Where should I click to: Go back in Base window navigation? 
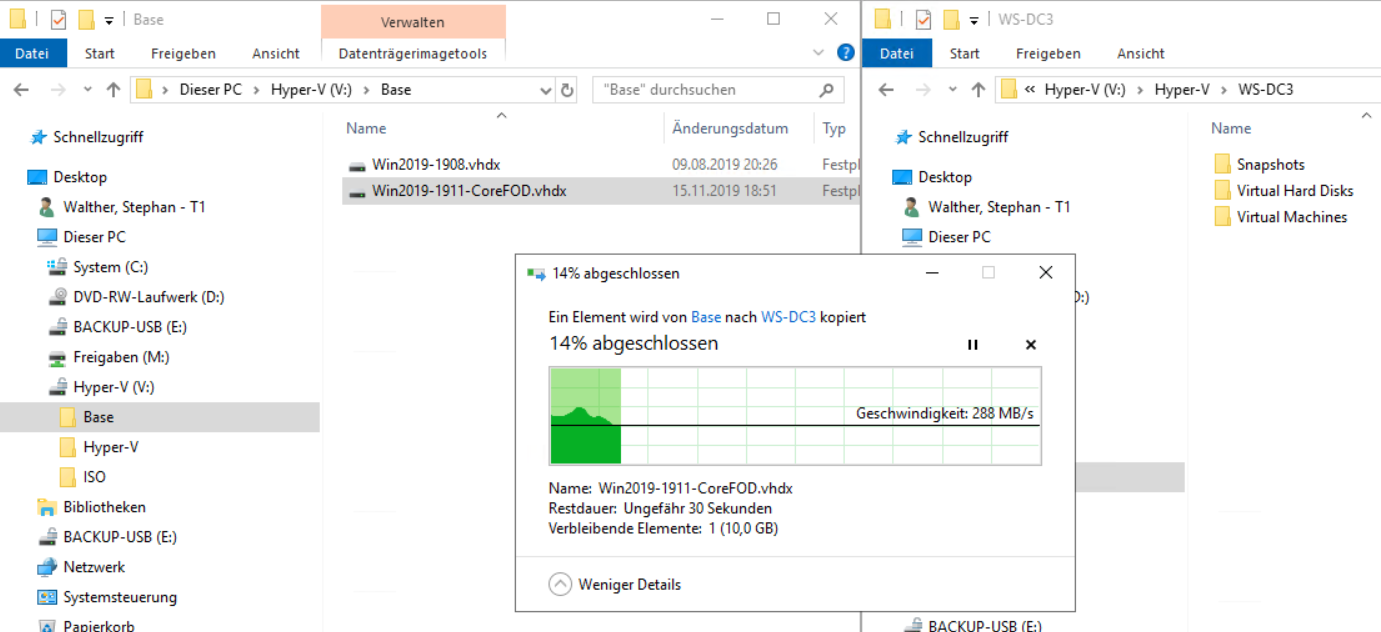[21, 90]
